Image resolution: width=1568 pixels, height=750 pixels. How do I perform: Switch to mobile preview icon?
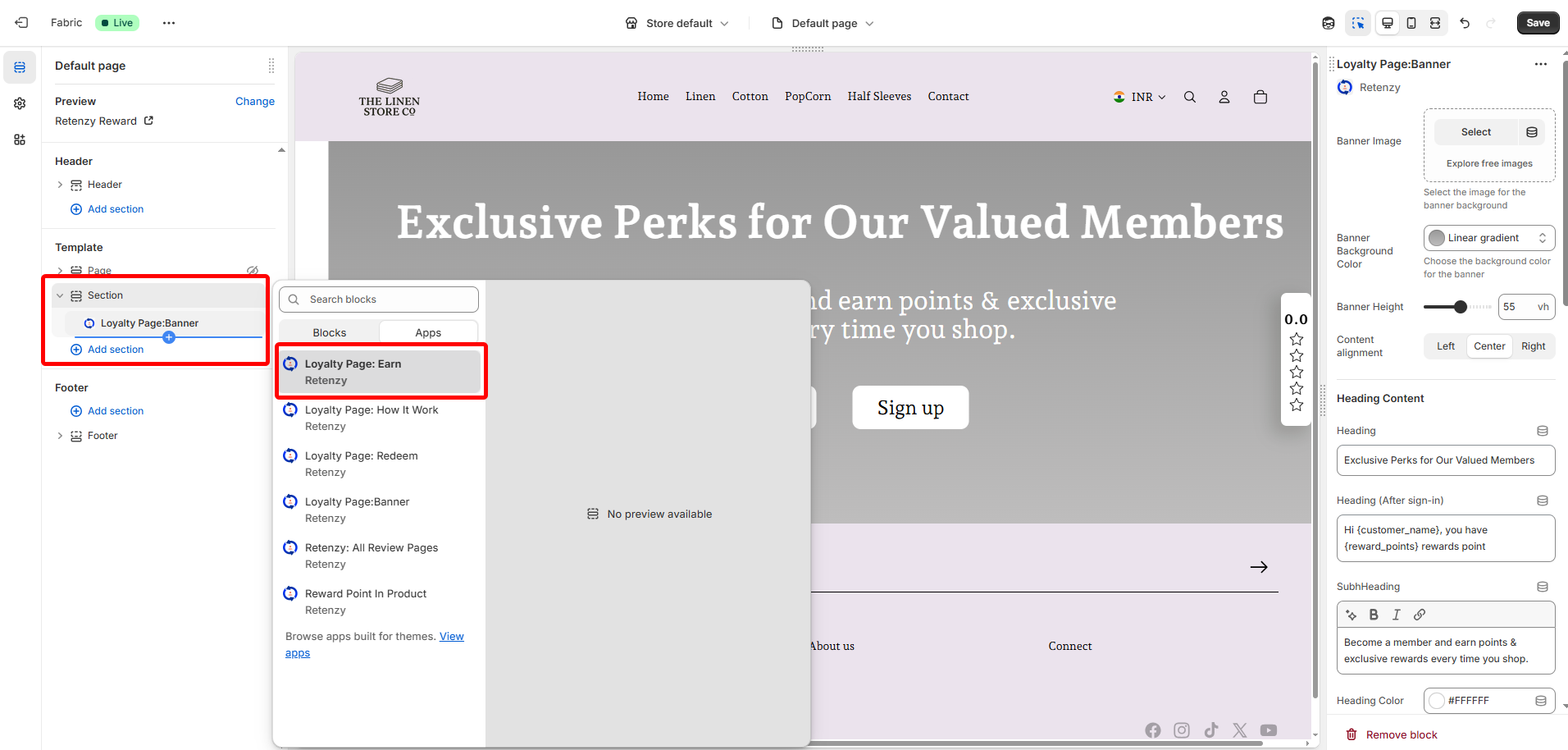coord(1411,23)
